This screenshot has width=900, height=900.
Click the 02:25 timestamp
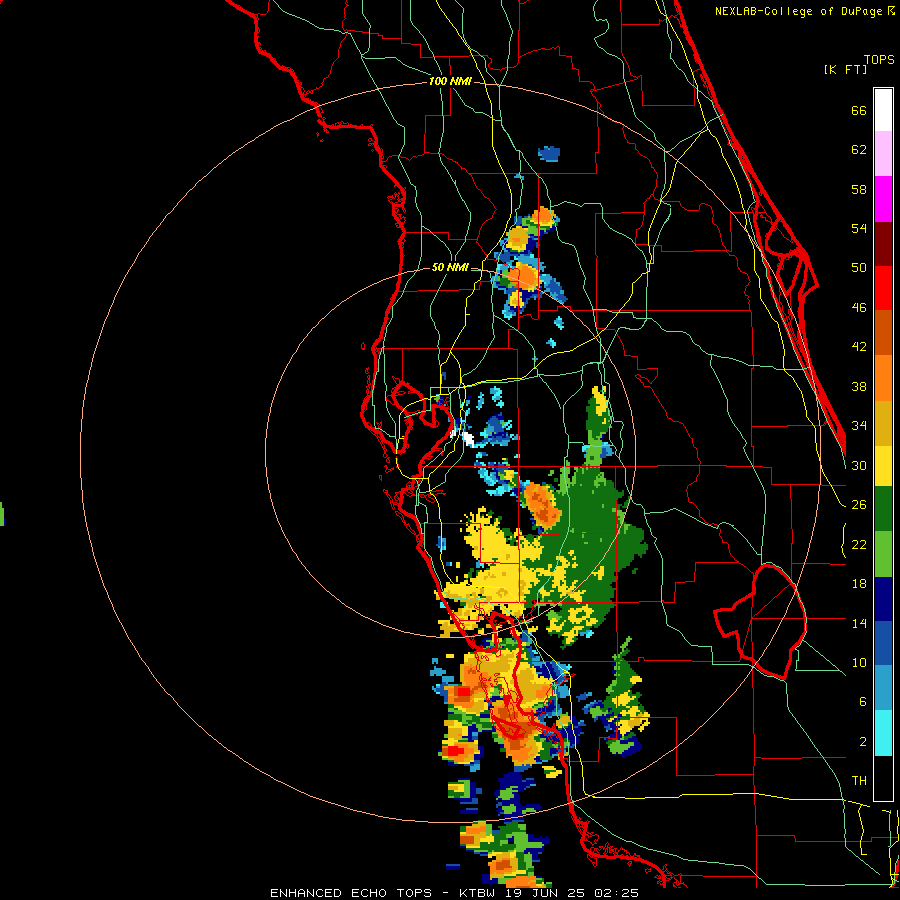[615, 893]
